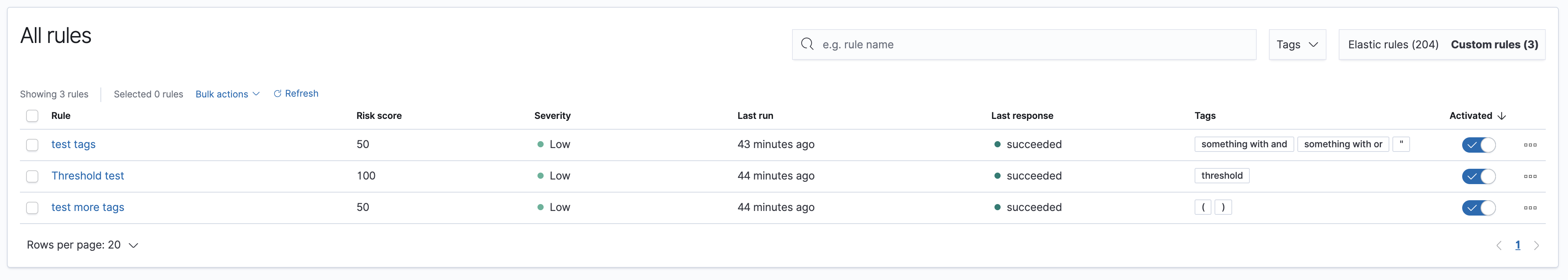Deactivate the test tags rule switch
Screen dimensions: 1568x280
1479,145
